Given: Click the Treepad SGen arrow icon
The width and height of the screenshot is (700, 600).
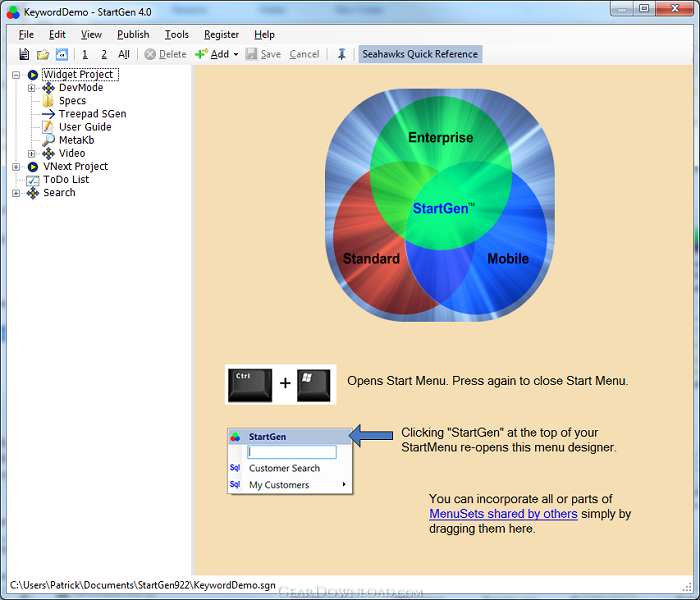Looking at the screenshot, I should 48,114.
